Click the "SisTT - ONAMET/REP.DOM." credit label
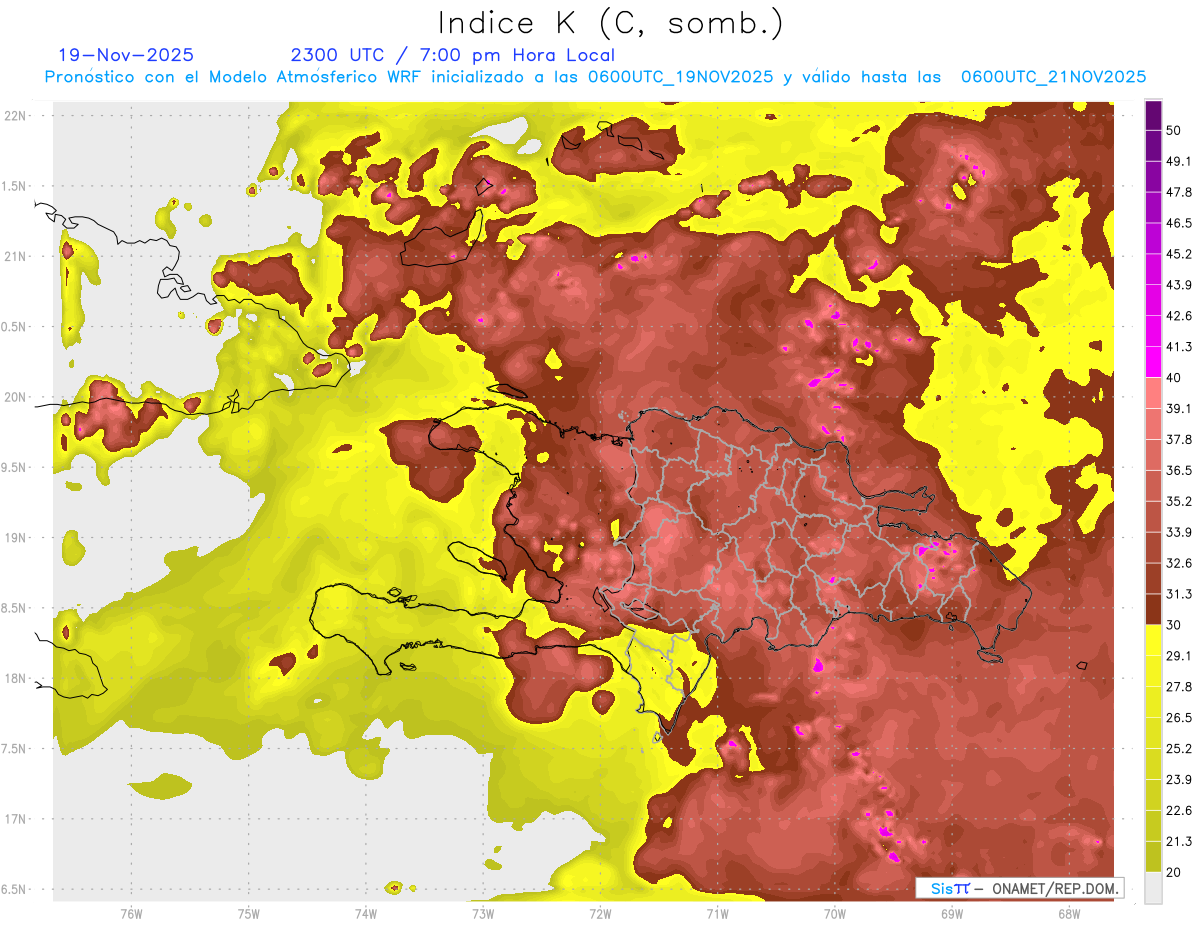1200x927 pixels. point(1019,888)
